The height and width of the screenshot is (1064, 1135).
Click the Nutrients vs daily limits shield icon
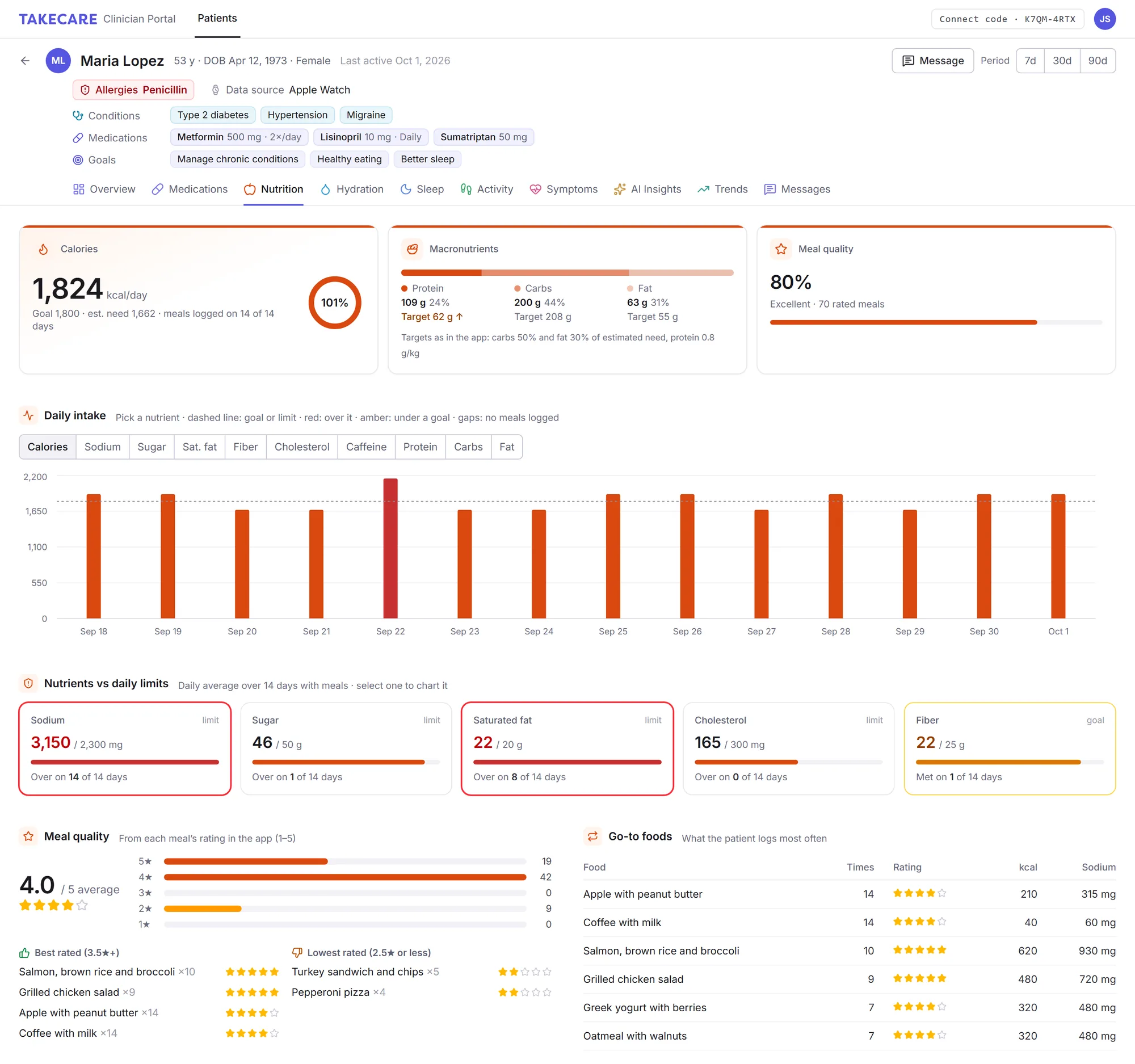[x=28, y=683]
